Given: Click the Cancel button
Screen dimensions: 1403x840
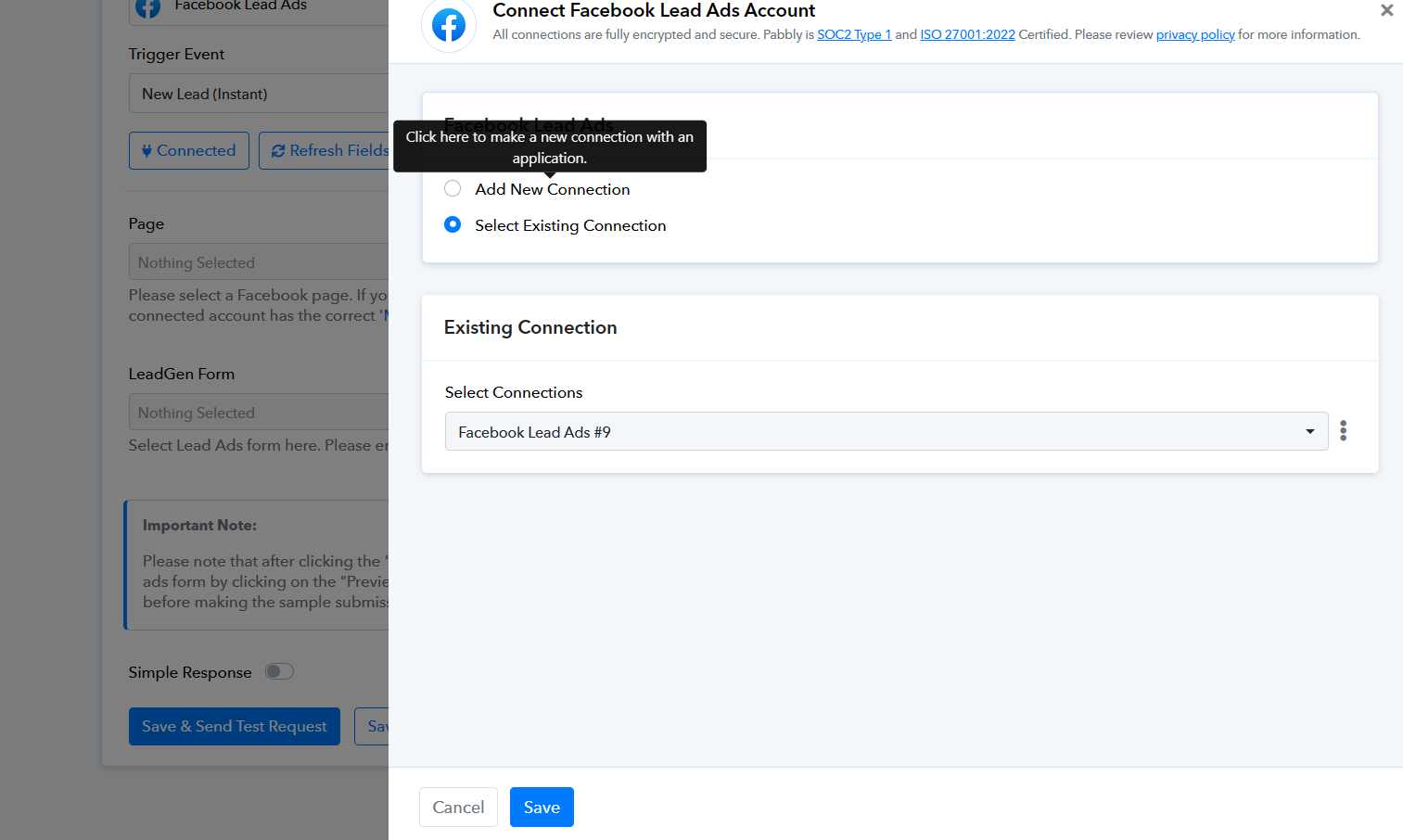Looking at the screenshot, I should tap(458, 807).
